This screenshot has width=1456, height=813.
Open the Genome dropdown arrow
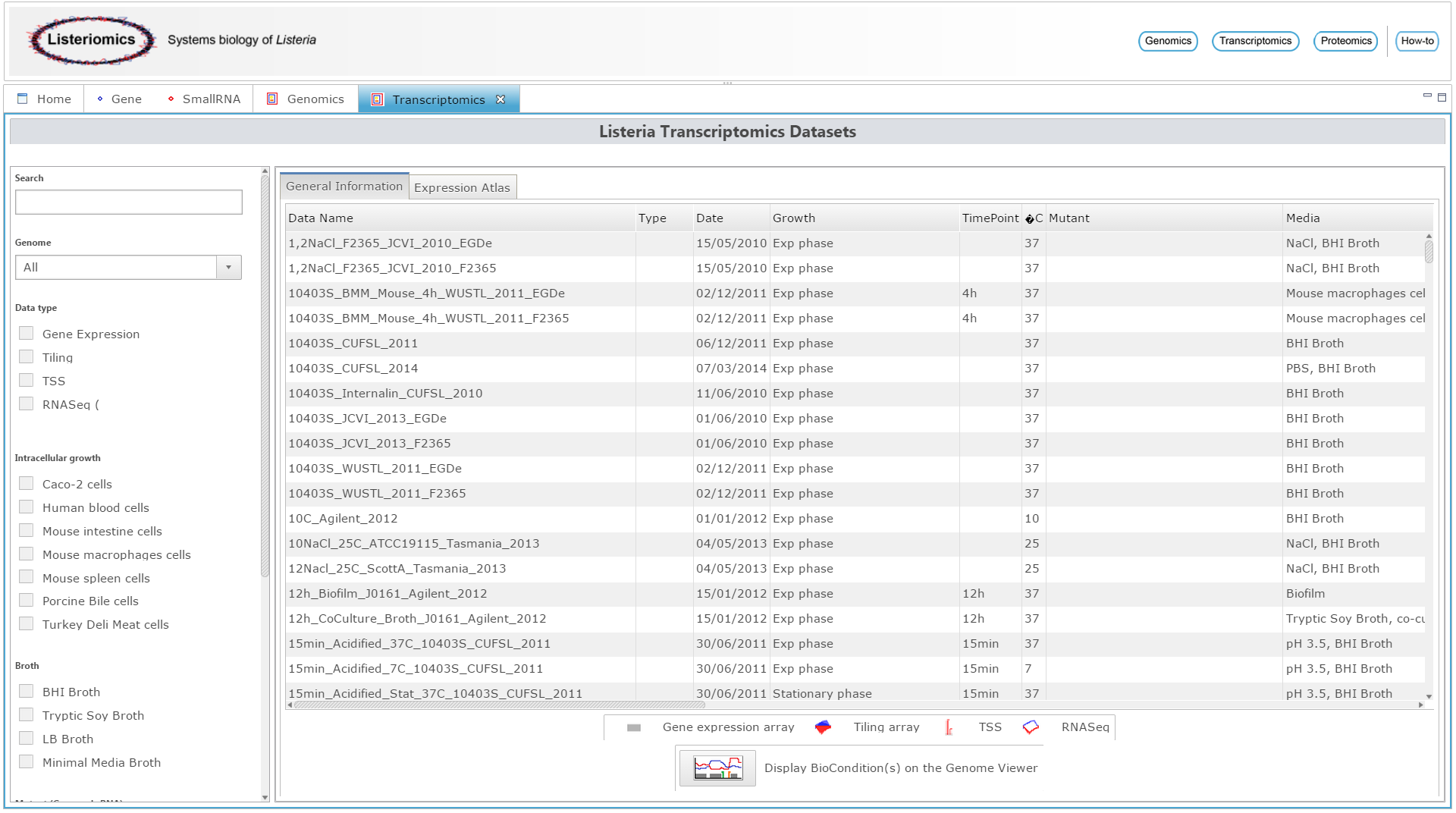(228, 268)
